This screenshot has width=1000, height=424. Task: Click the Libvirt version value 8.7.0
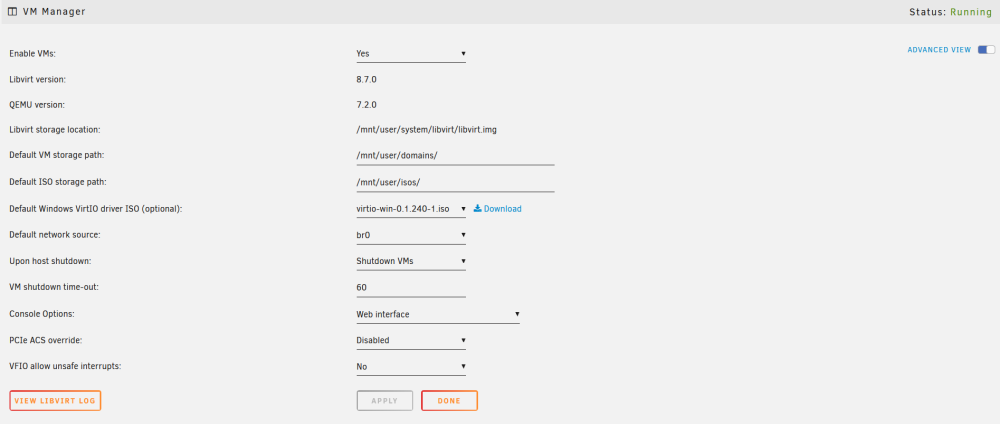tap(367, 80)
